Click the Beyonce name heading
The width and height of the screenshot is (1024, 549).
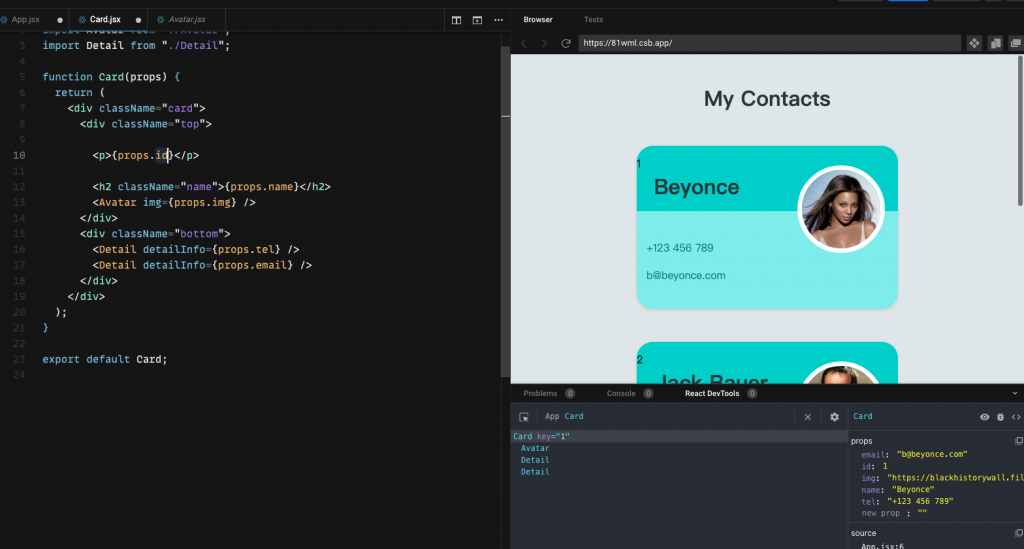[696, 187]
